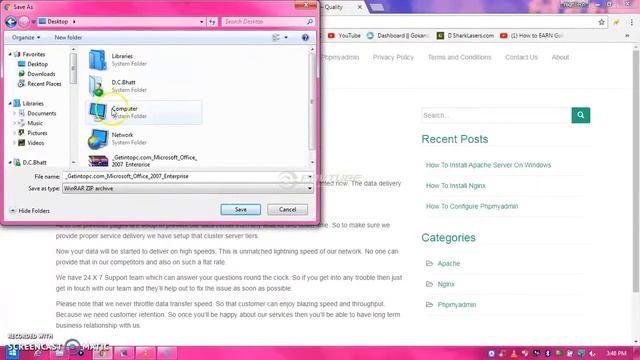This screenshot has height=360, width=640.
Task: Click the VLC cone tray icon
Action: [x=514, y=353]
